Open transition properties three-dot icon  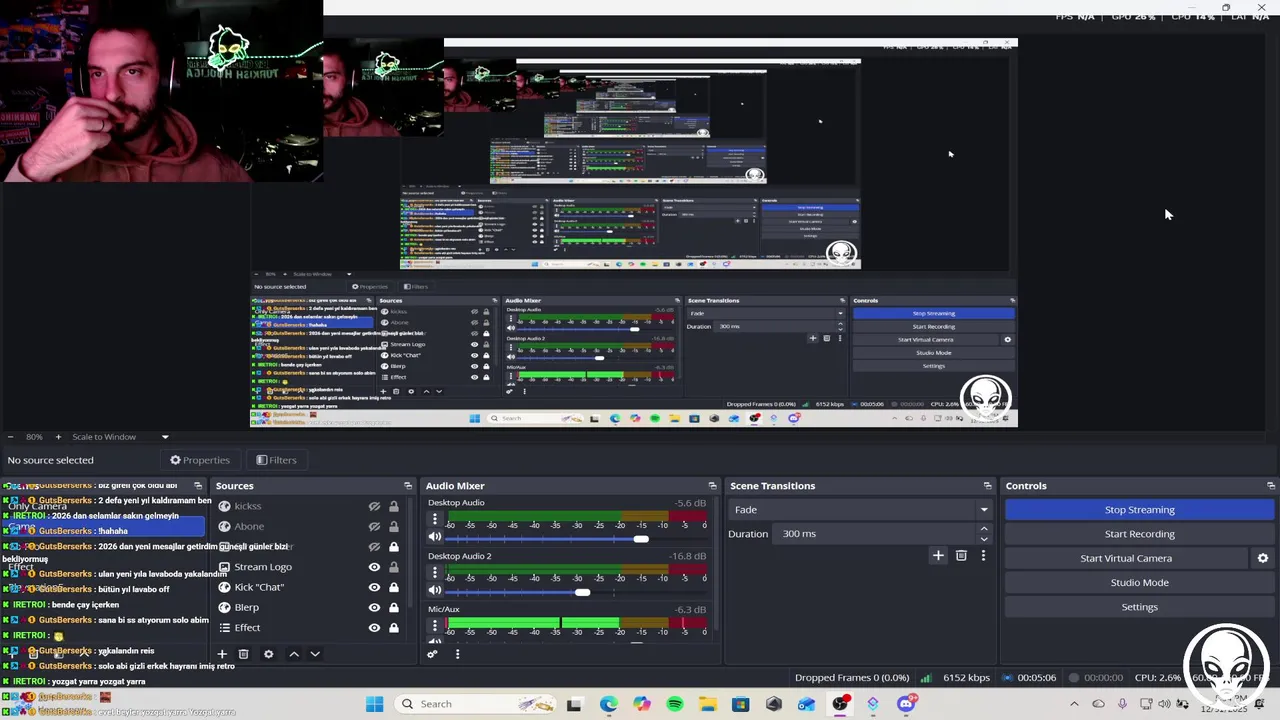click(983, 556)
